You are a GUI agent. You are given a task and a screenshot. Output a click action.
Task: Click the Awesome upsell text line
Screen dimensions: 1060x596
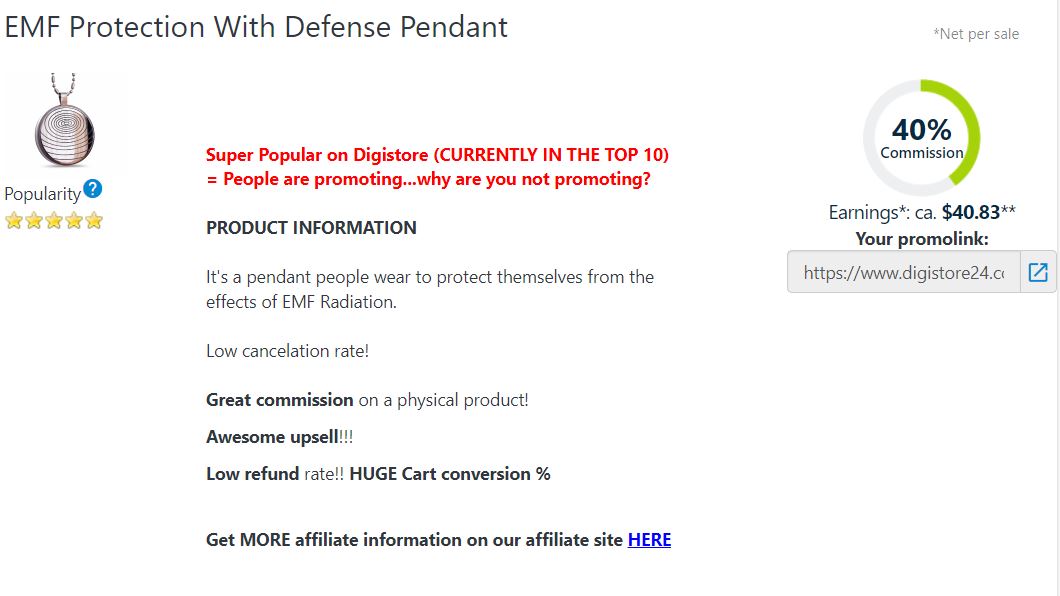[x=279, y=437]
